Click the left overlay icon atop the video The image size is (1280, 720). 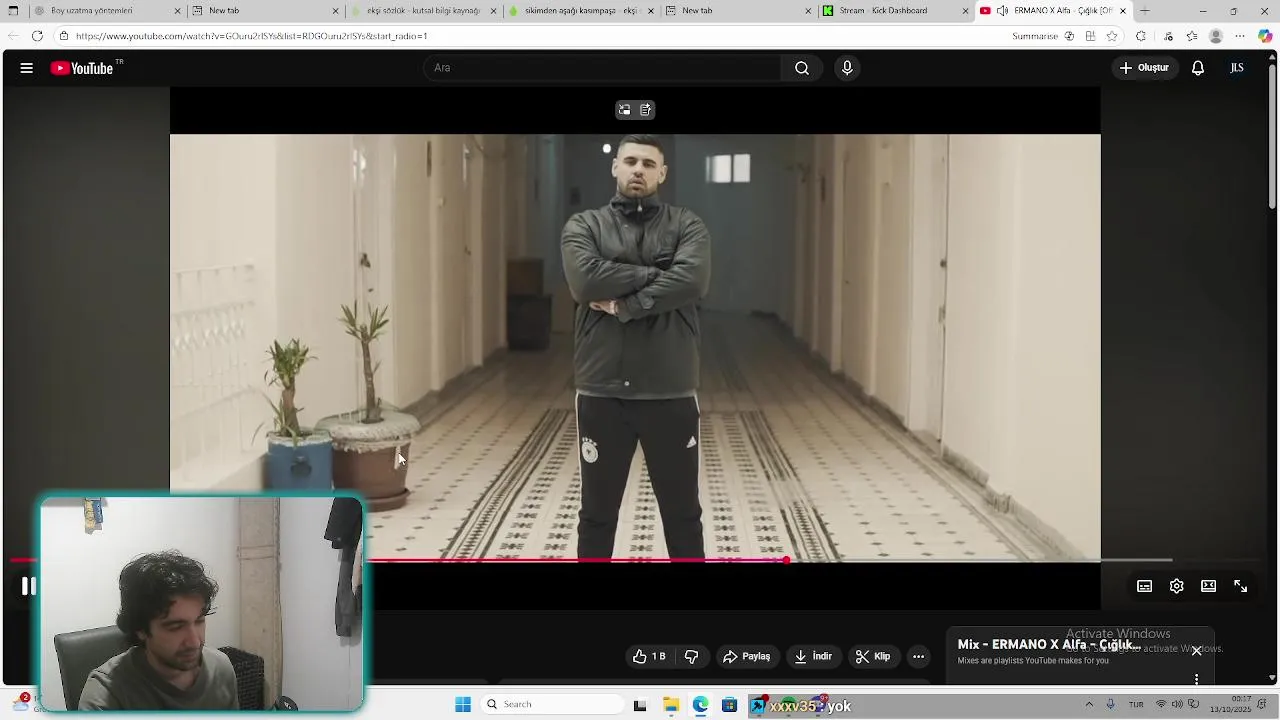click(x=624, y=110)
